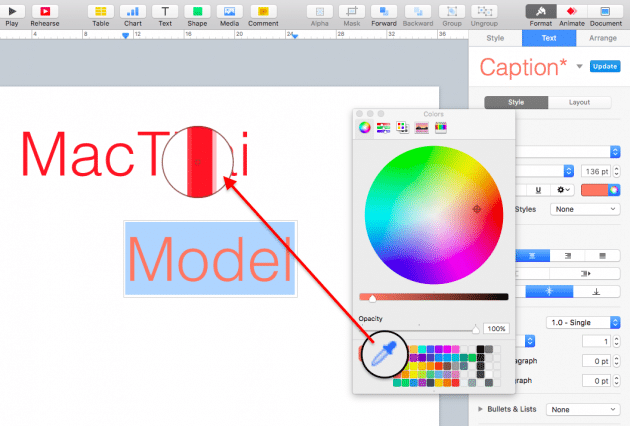Choose the black swatch in Colors window
The image size is (630, 426).
(x=481, y=349)
